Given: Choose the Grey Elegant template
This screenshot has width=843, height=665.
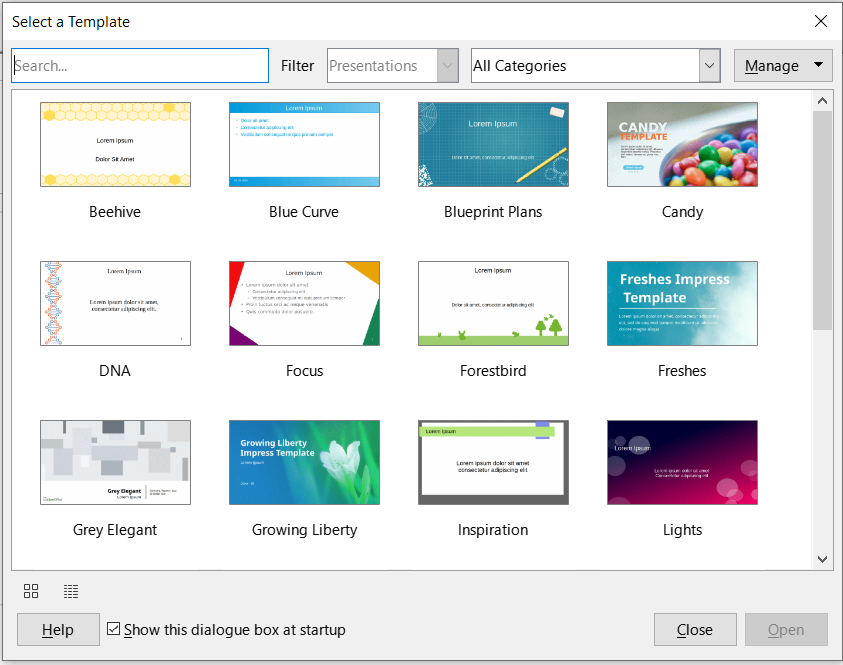Looking at the screenshot, I should pyautogui.click(x=115, y=462).
